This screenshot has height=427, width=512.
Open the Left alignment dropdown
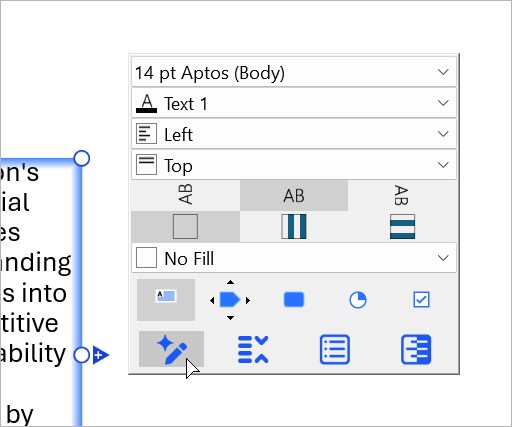(294, 134)
